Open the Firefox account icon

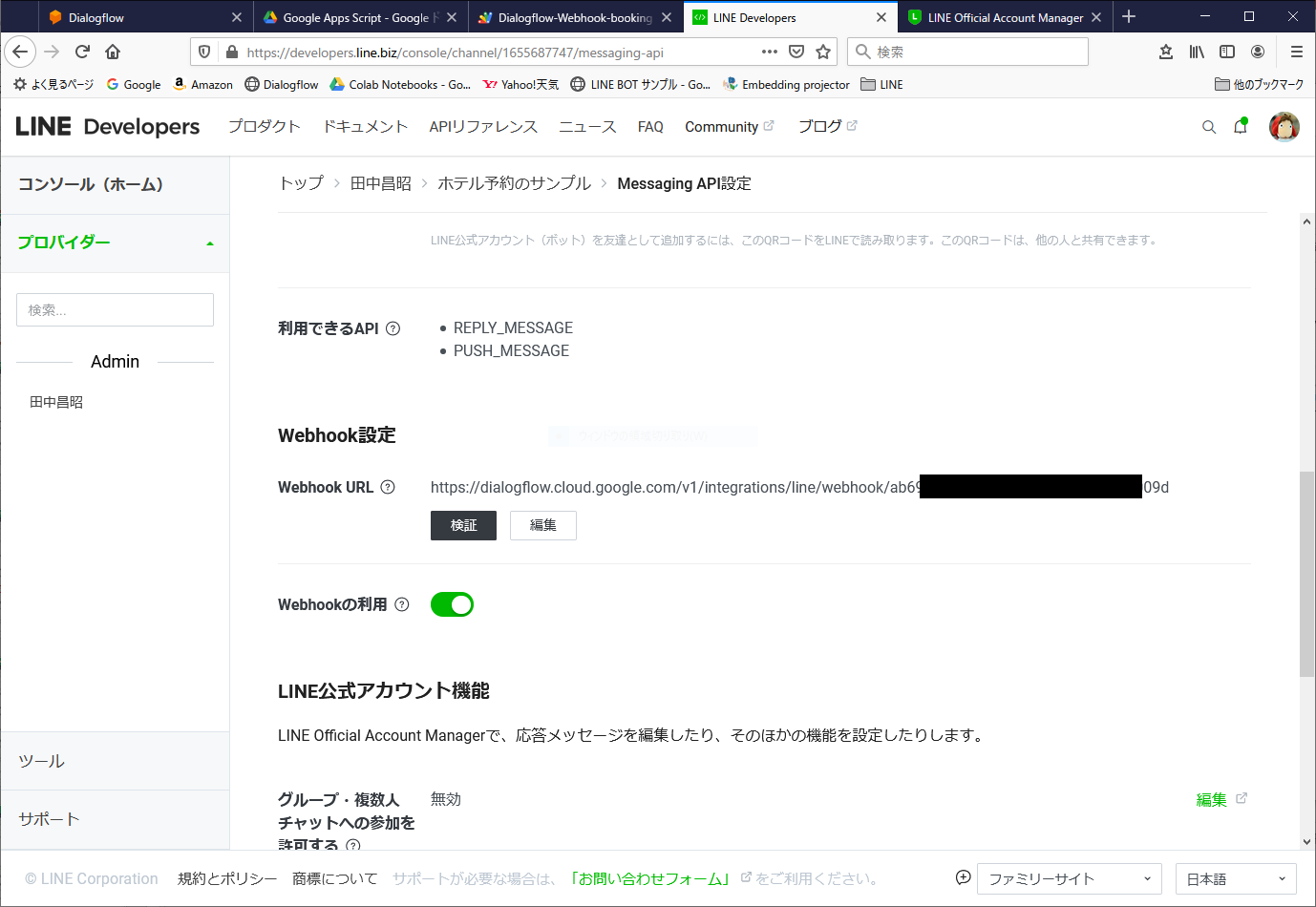click(x=1258, y=52)
